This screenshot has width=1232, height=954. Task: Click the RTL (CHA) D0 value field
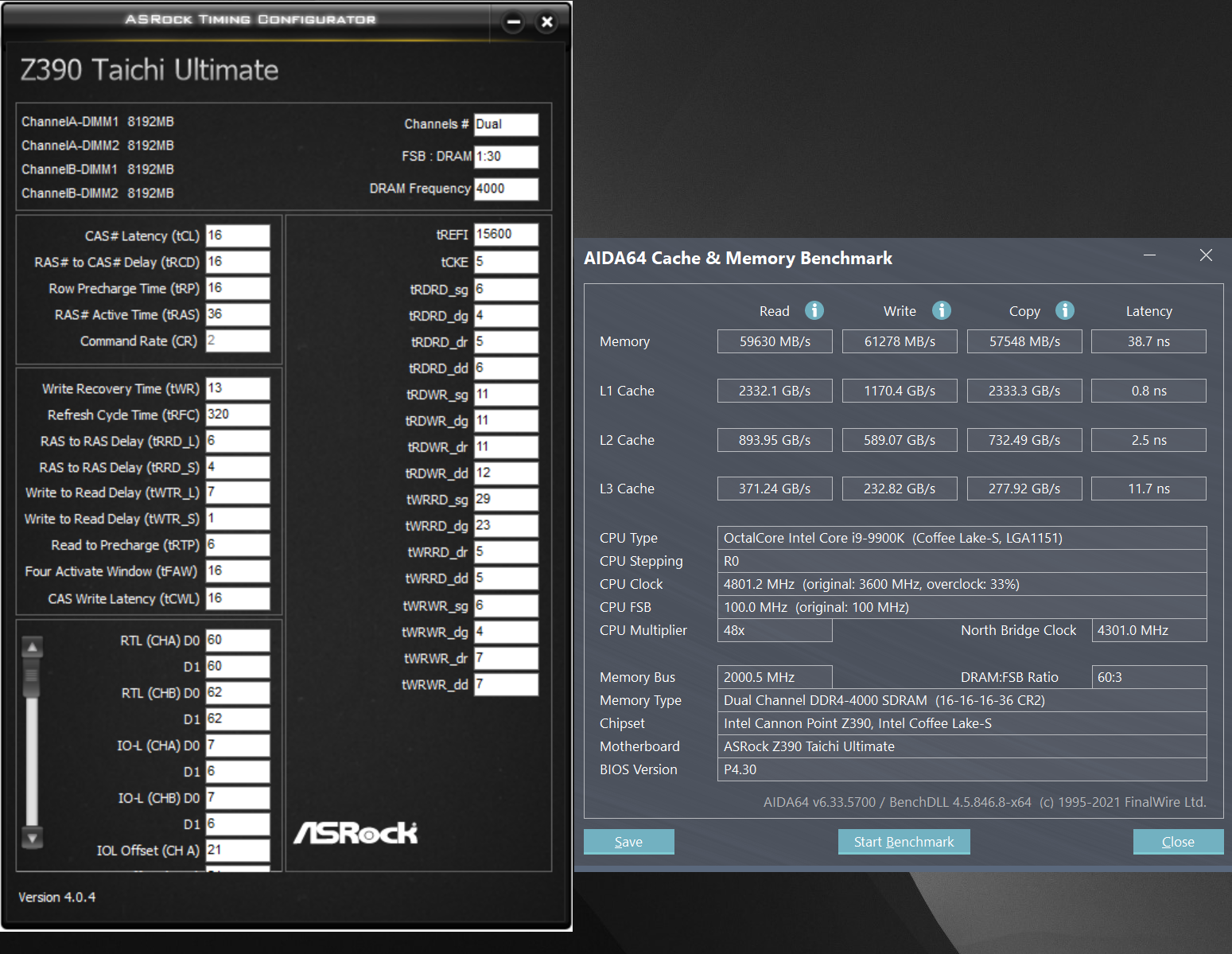click(x=238, y=641)
